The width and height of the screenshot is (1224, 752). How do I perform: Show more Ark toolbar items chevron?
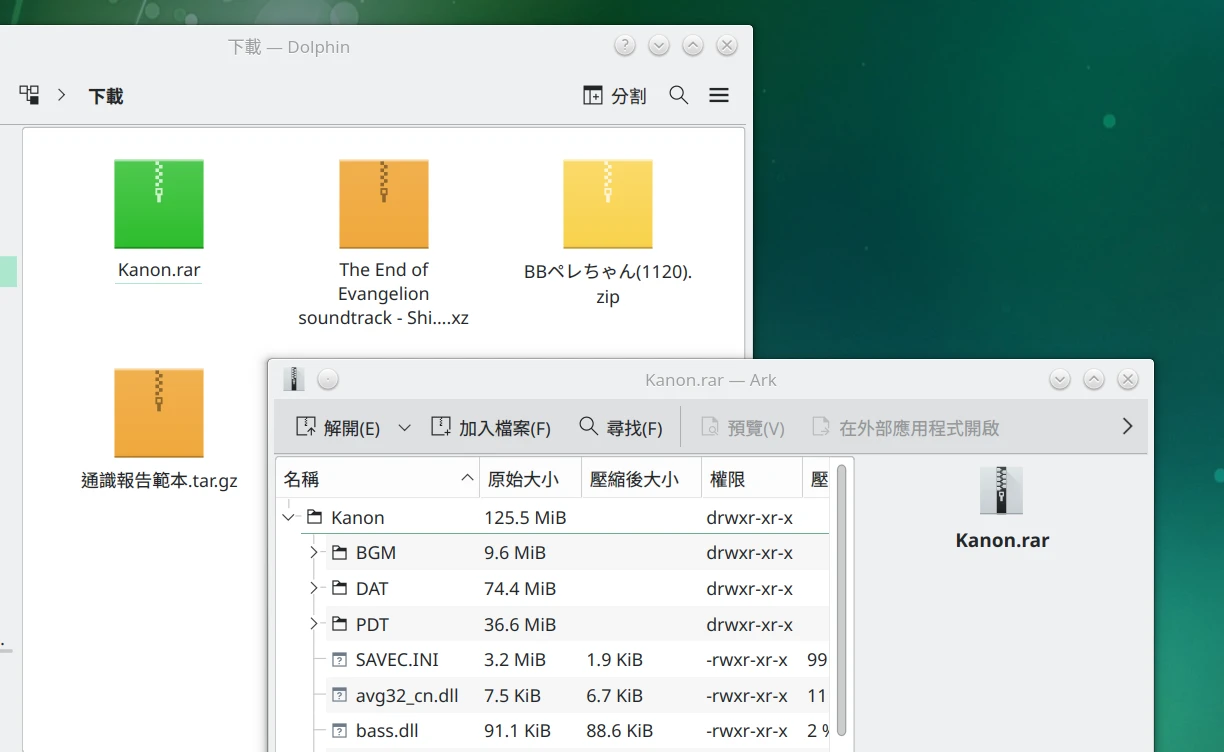[x=1127, y=427]
